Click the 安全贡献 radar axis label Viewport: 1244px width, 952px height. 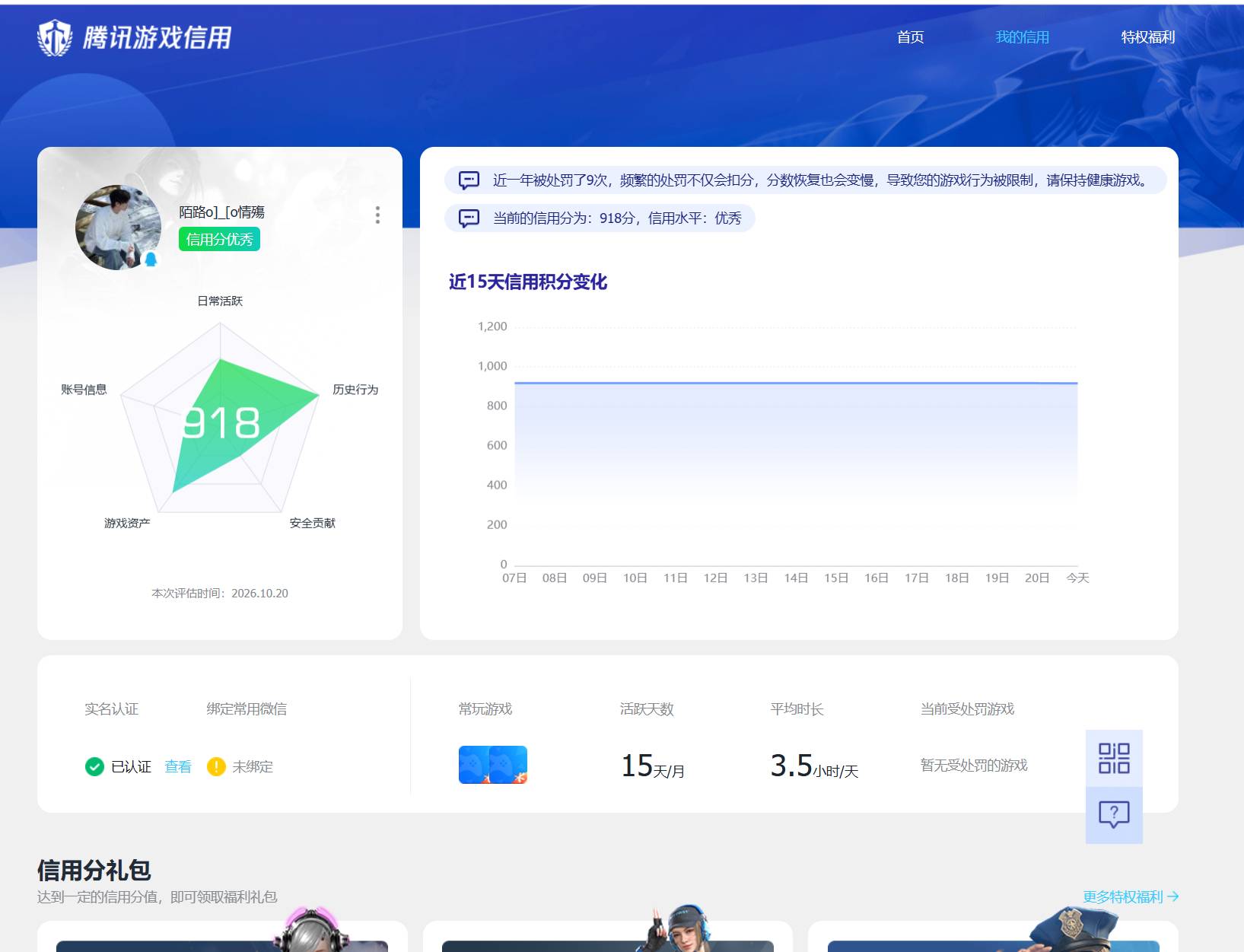pyautogui.click(x=312, y=524)
